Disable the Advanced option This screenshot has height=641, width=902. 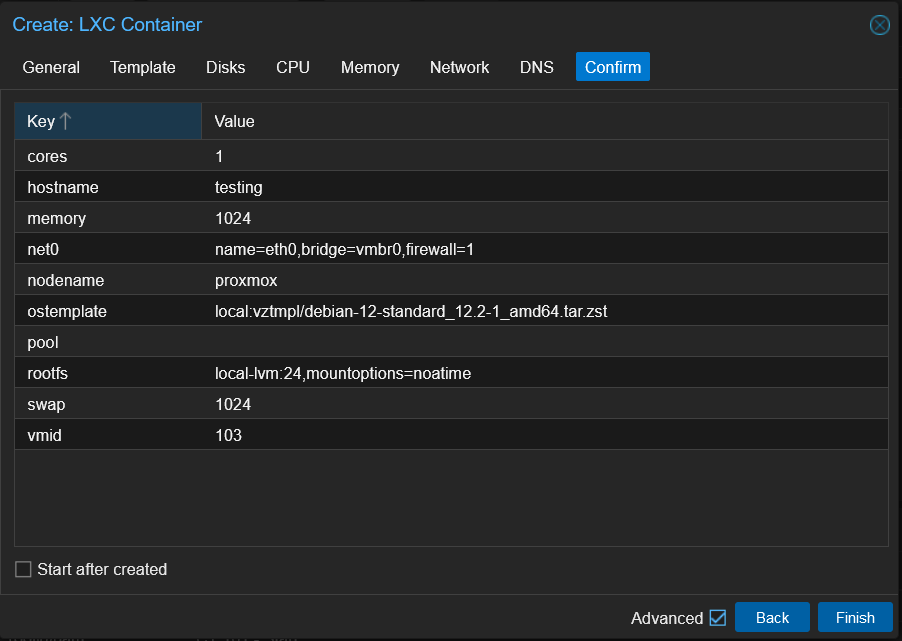[719, 617]
